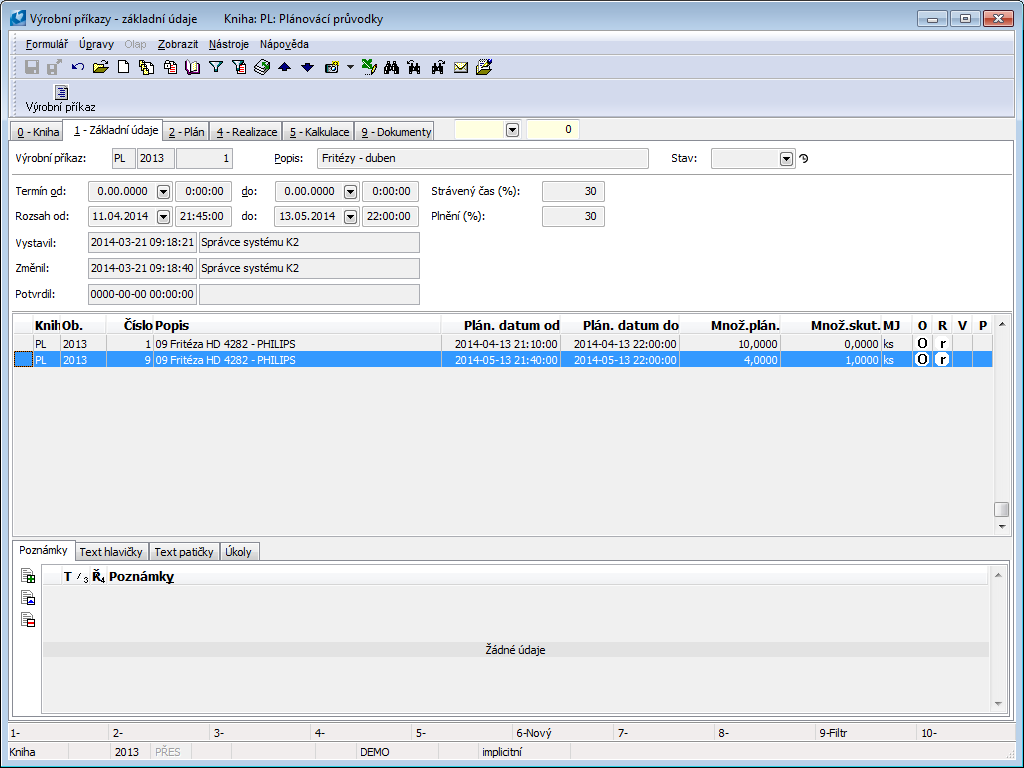Expand the camera icon dropdown arrow
This screenshot has height=768, width=1024.
pos(350,67)
